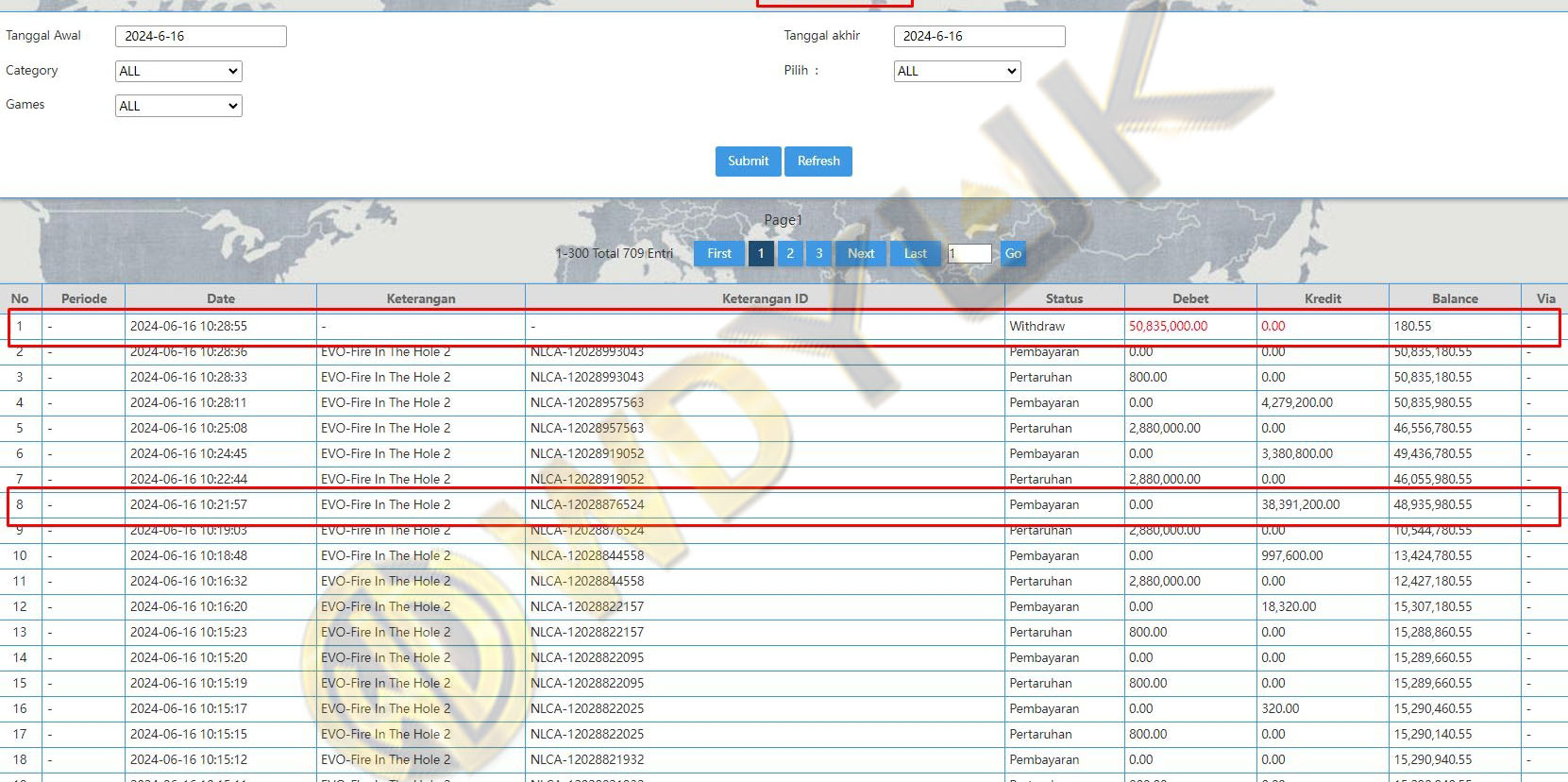Click the Periode column header
Viewport: 1568px width, 782px height.
84,298
